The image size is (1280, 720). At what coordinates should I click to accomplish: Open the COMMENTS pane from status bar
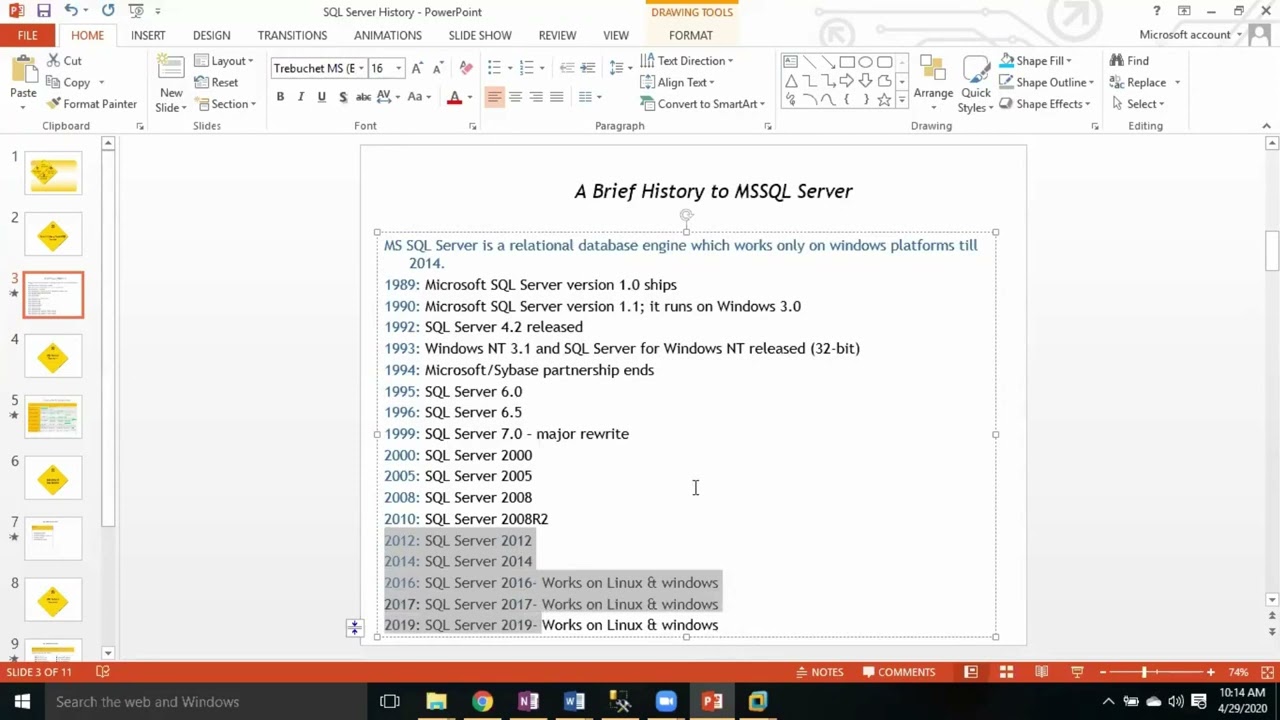tap(899, 672)
